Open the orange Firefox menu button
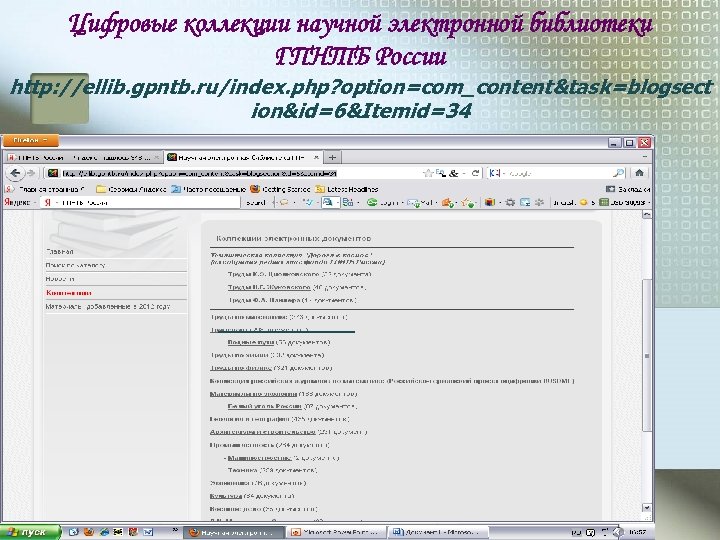This screenshot has width=720, height=540. [30, 141]
